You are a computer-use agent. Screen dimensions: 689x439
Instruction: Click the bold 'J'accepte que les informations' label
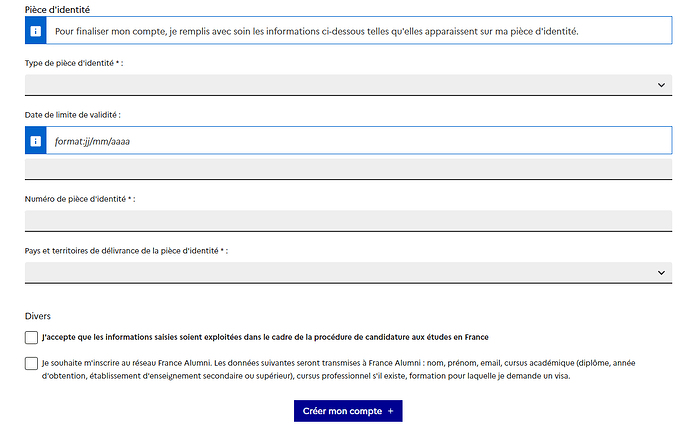[x=265, y=337]
